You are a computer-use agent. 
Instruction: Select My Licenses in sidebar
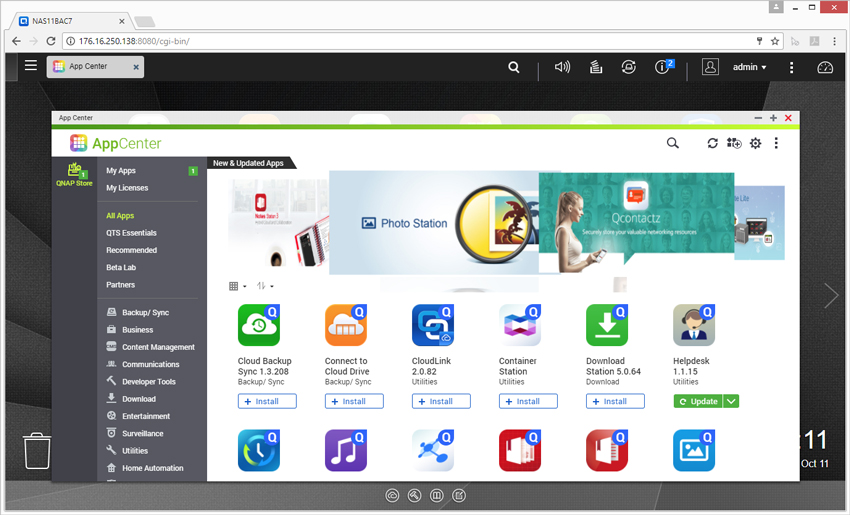pos(127,188)
